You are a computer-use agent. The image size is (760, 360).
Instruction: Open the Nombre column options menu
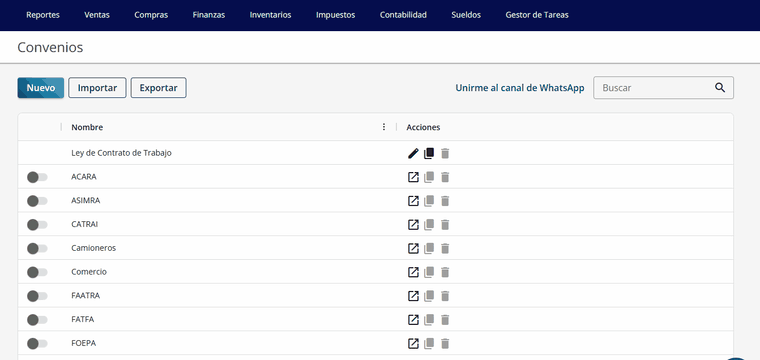(384, 127)
